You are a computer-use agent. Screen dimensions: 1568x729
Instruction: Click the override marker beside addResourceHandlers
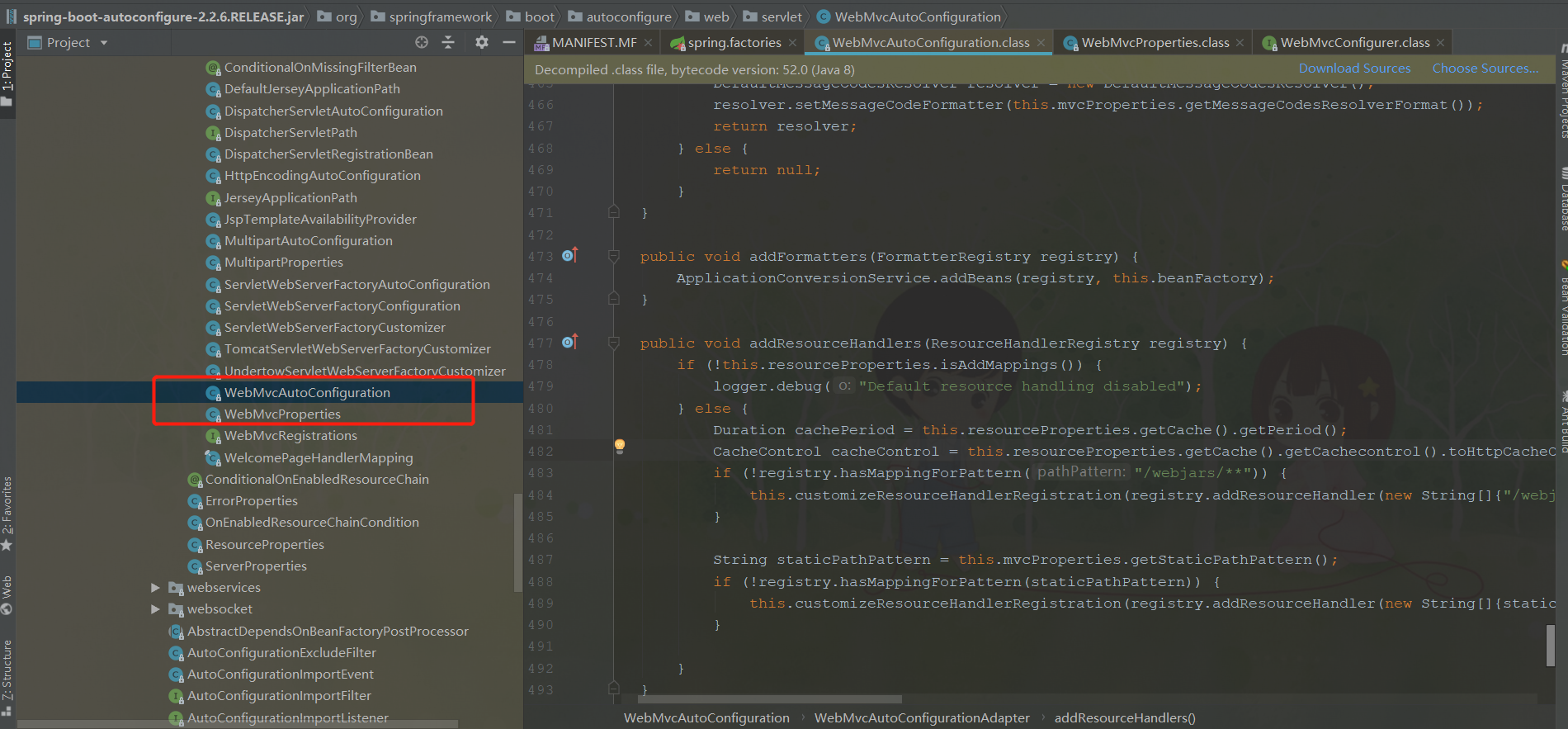569,342
